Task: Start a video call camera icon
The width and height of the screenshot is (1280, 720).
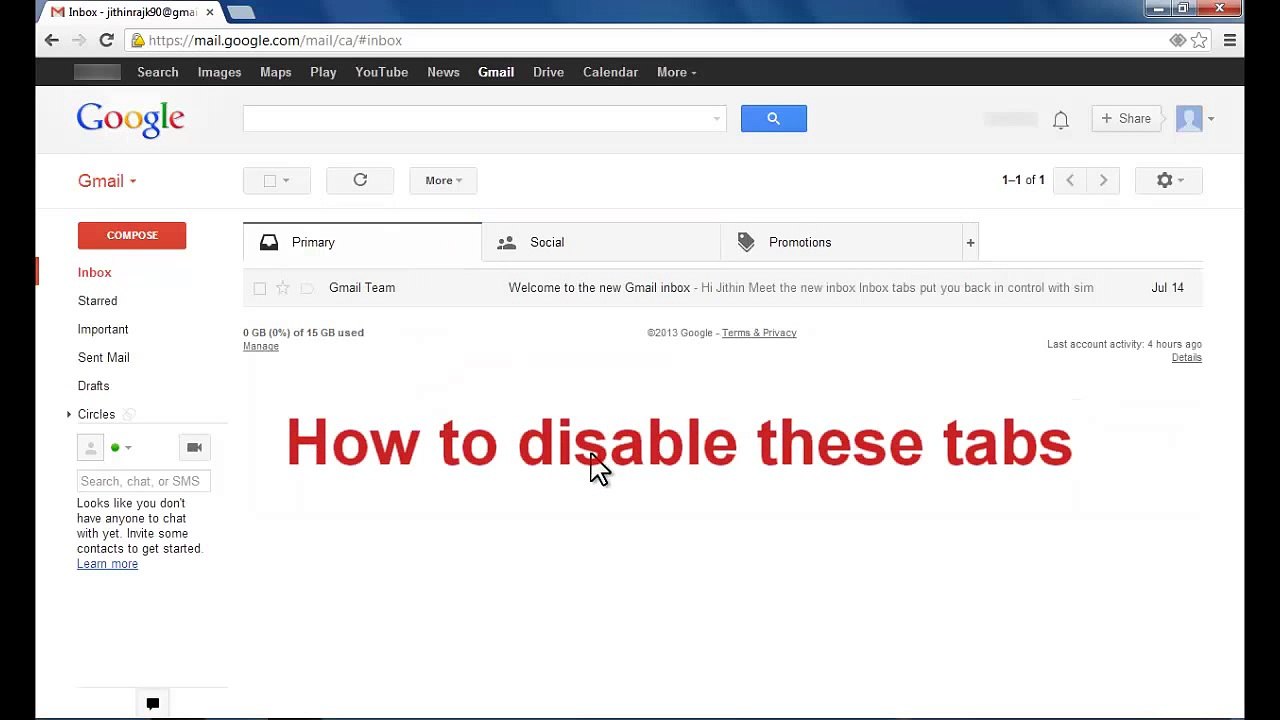Action: [x=194, y=447]
